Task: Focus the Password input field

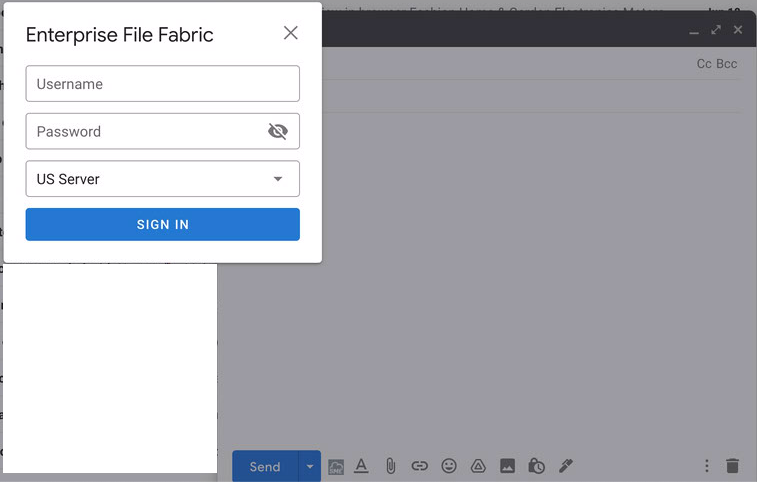Action: pos(163,131)
